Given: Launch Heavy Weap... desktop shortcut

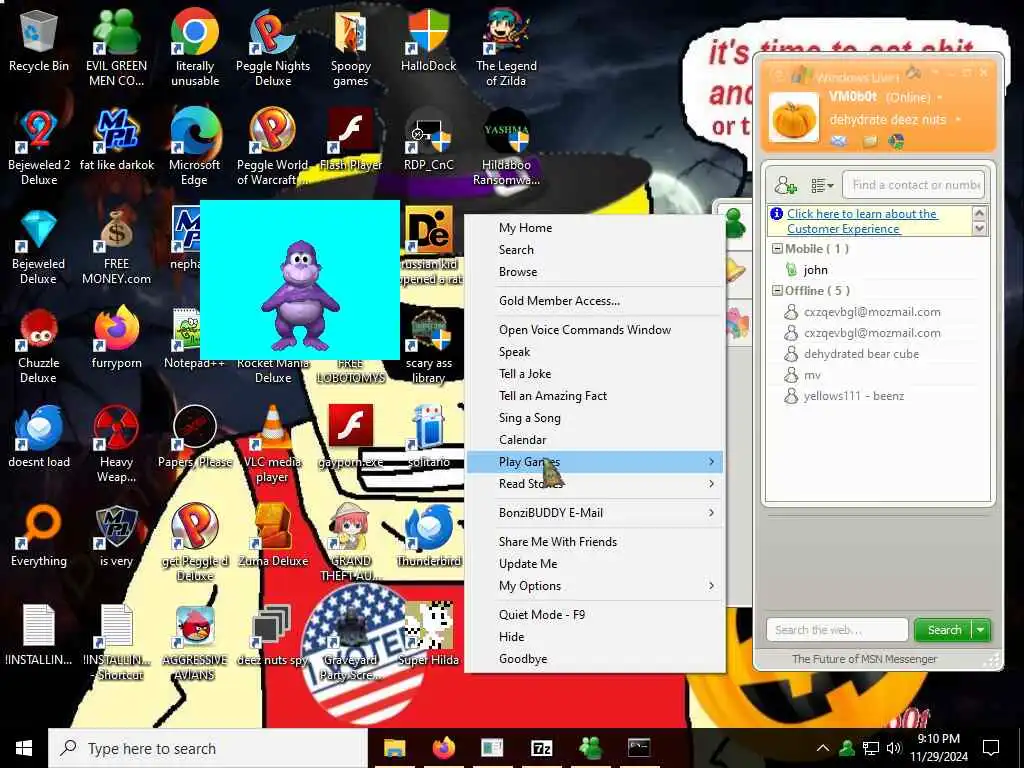Looking at the screenshot, I should tap(116, 444).
